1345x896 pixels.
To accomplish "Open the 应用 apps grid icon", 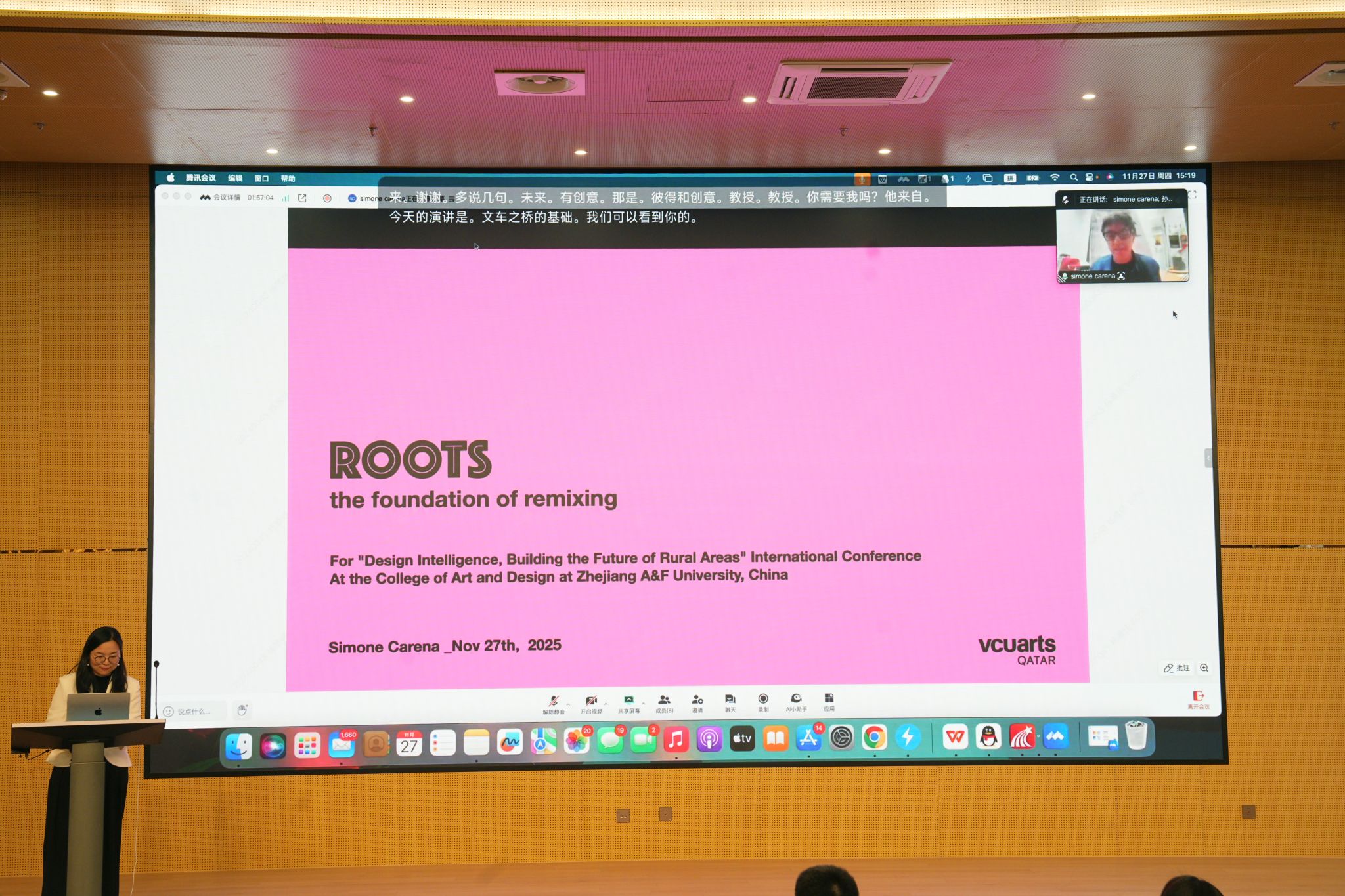I will pos(829,700).
